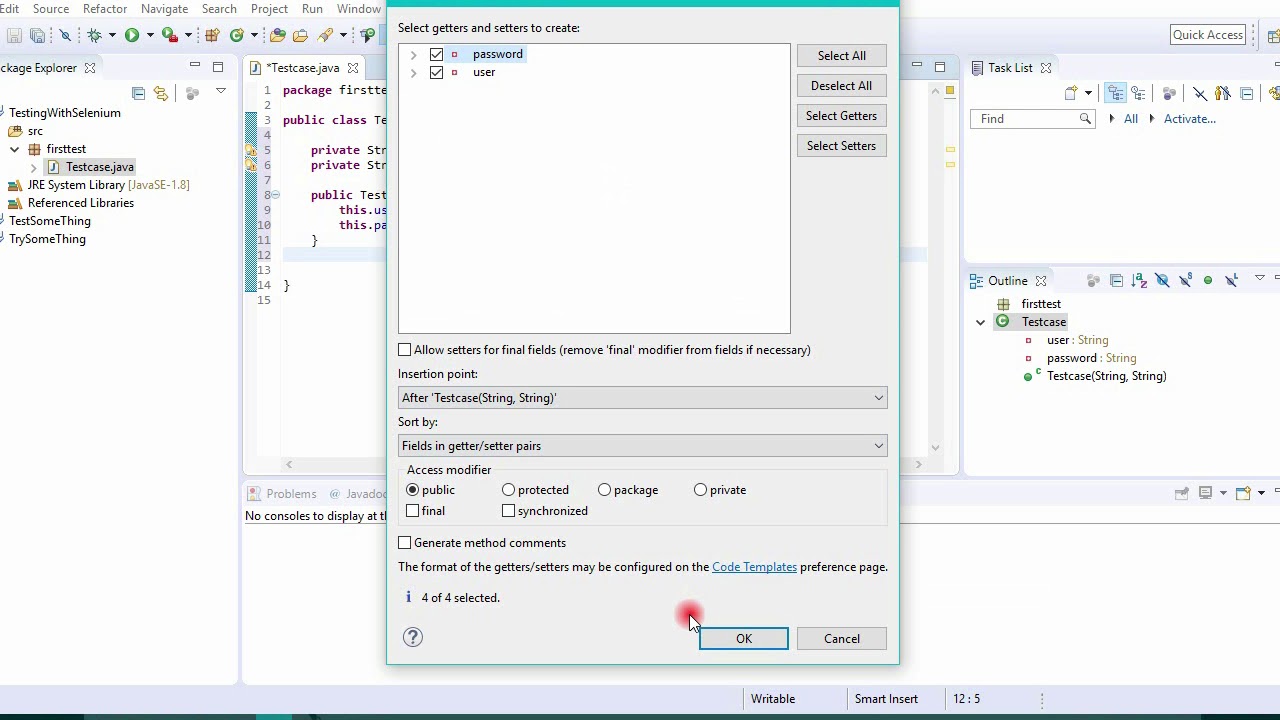Click the Open Type icon
Viewport: 1280px width, 720px height.
[277, 35]
